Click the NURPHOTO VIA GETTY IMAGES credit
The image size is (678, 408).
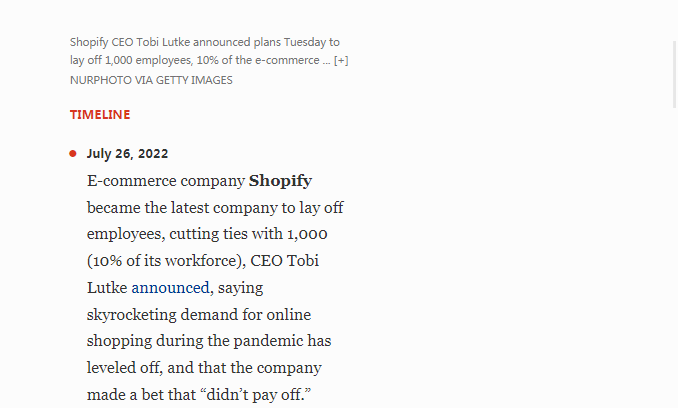point(151,80)
